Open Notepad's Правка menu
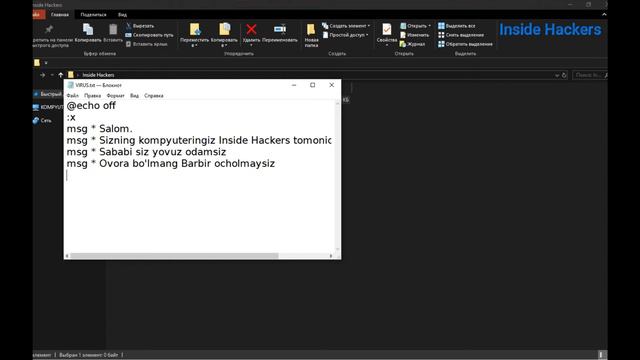The width and height of the screenshot is (640, 360). tap(93, 96)
